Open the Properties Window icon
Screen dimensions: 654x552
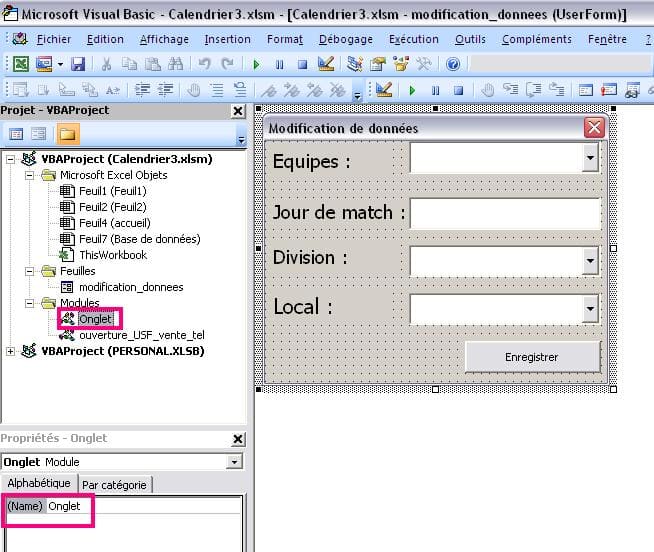tap(378, 64)
